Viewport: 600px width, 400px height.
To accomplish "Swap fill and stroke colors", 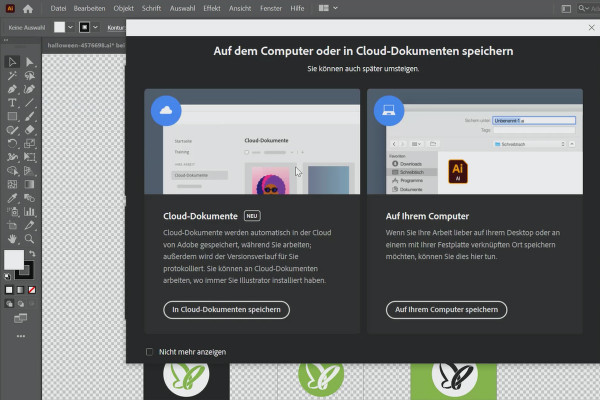I will click(x=32, y=253).
